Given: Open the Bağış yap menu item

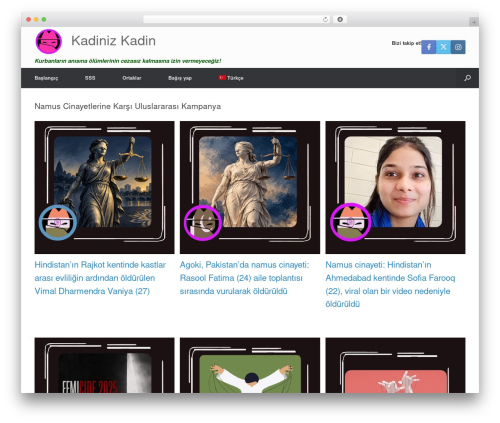Looking at the screenshot, I should 180,78.
